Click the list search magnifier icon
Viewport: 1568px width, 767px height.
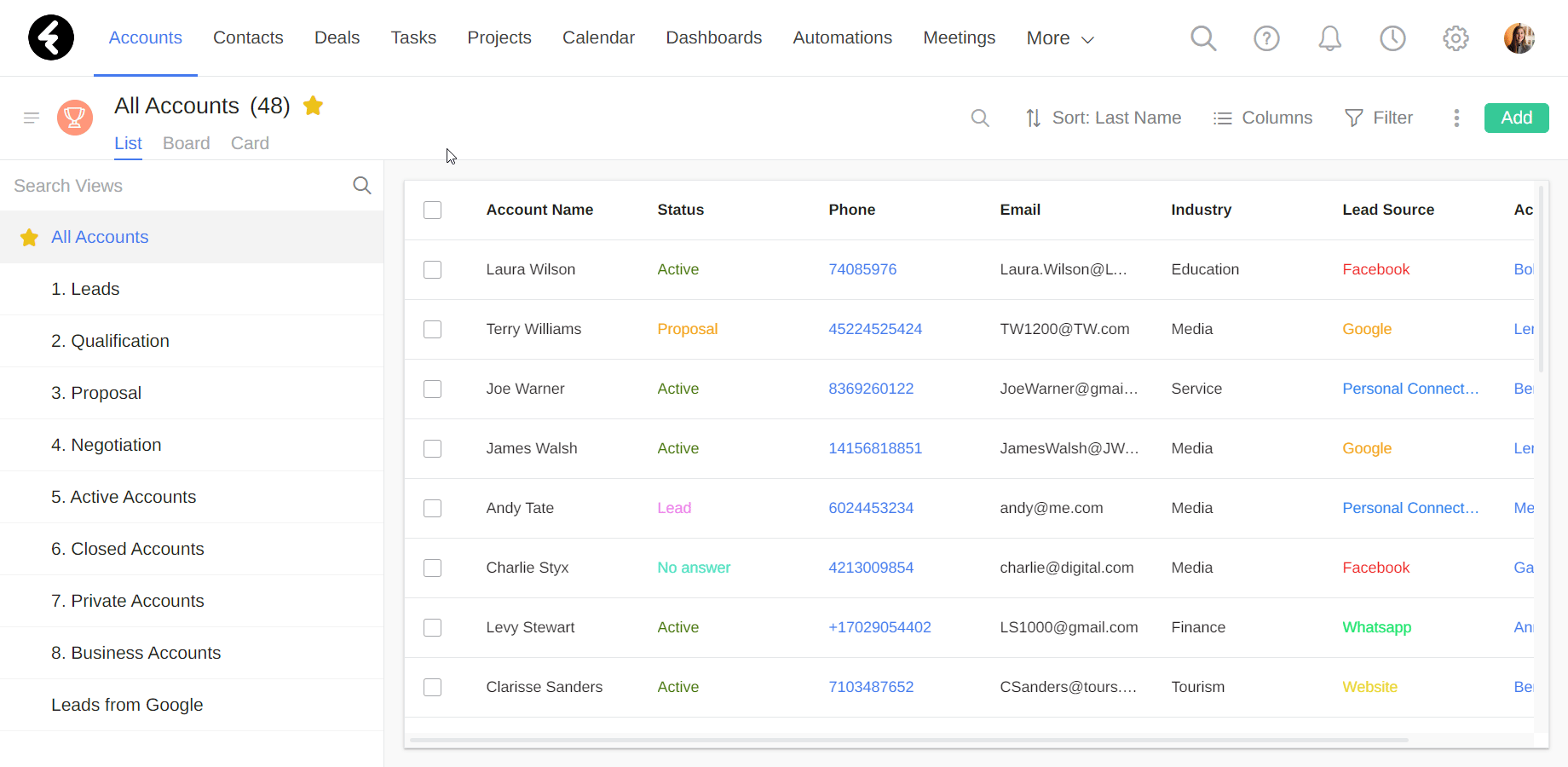pyautogui.click(x=980, y=118)
